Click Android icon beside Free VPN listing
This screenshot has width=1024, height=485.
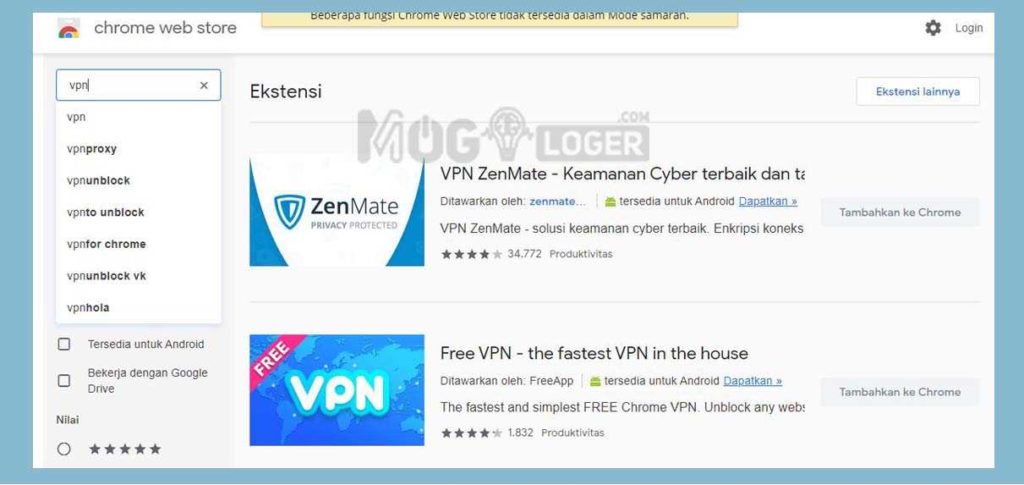click(595, 381)
